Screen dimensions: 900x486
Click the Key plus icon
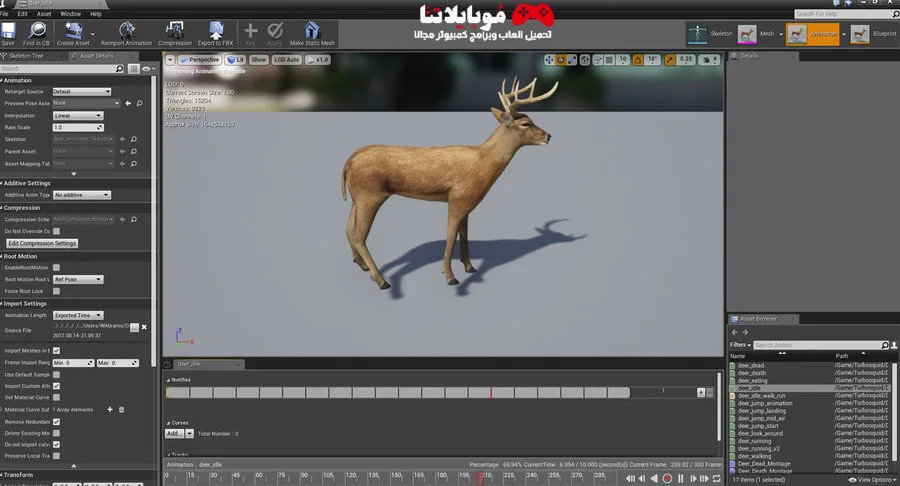click(x=250, y=30)
